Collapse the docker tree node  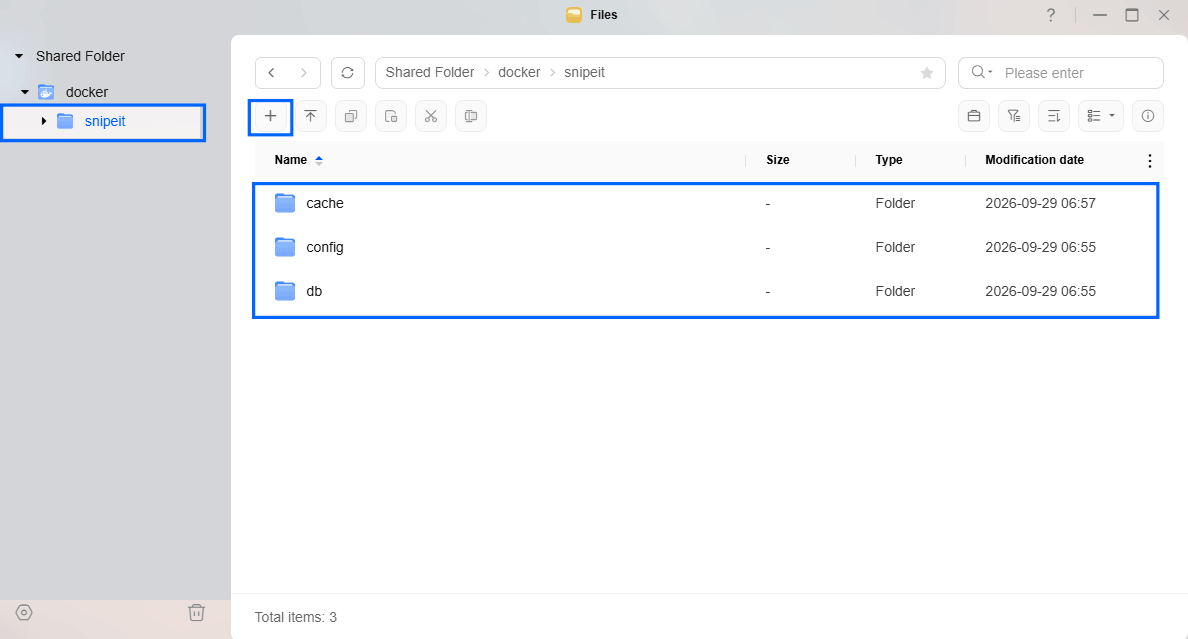[x=25, y=92]
